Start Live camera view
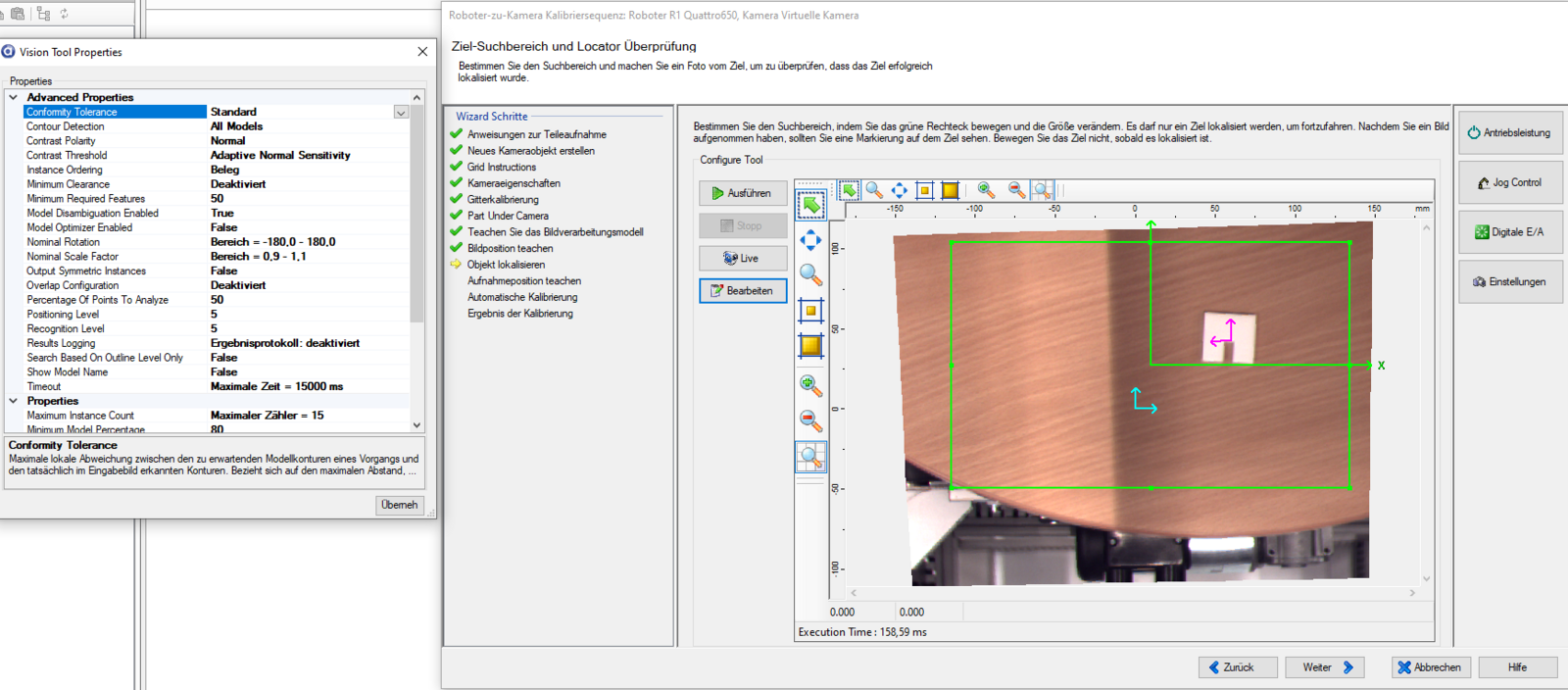Viewport: 1568px width, 690px height. click(742, 258)
